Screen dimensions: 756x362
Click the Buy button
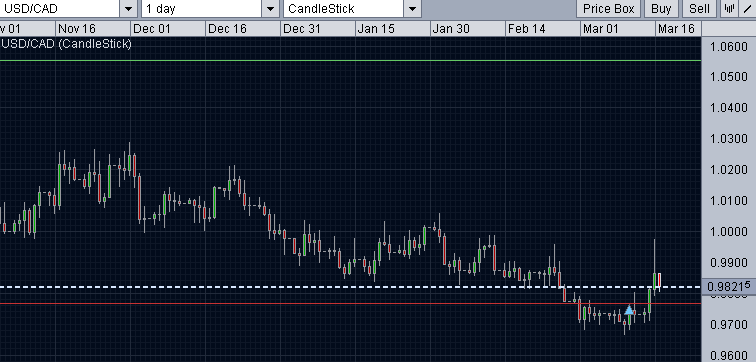(x=661, y=9)
